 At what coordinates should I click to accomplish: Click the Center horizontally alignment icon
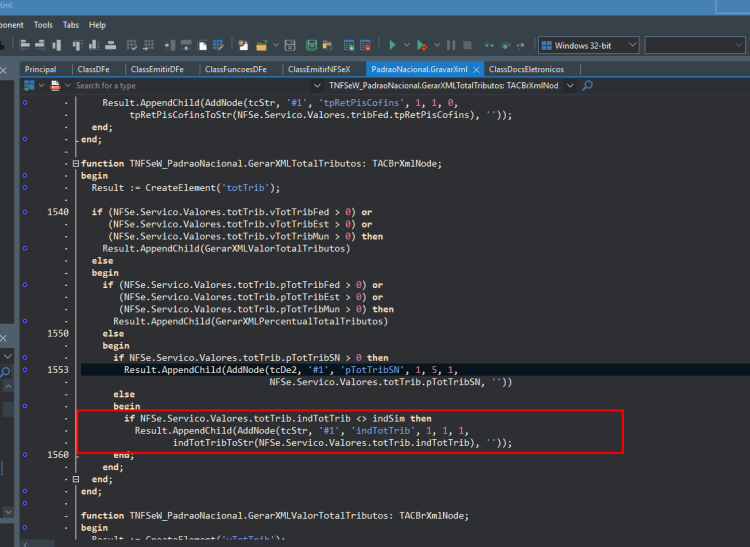coord(57,45)
